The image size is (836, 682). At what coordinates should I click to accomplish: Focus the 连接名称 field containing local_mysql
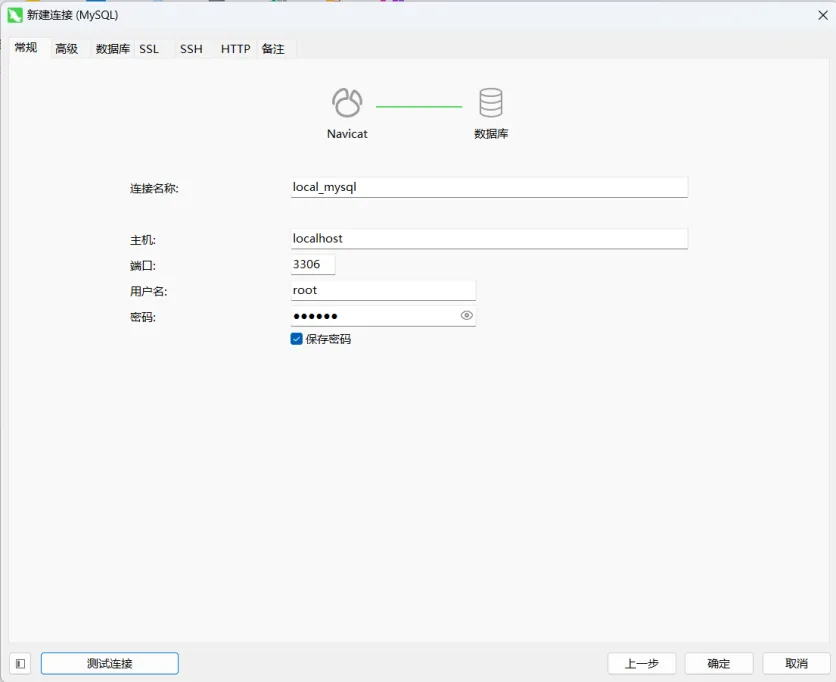(x=489, y=187)
